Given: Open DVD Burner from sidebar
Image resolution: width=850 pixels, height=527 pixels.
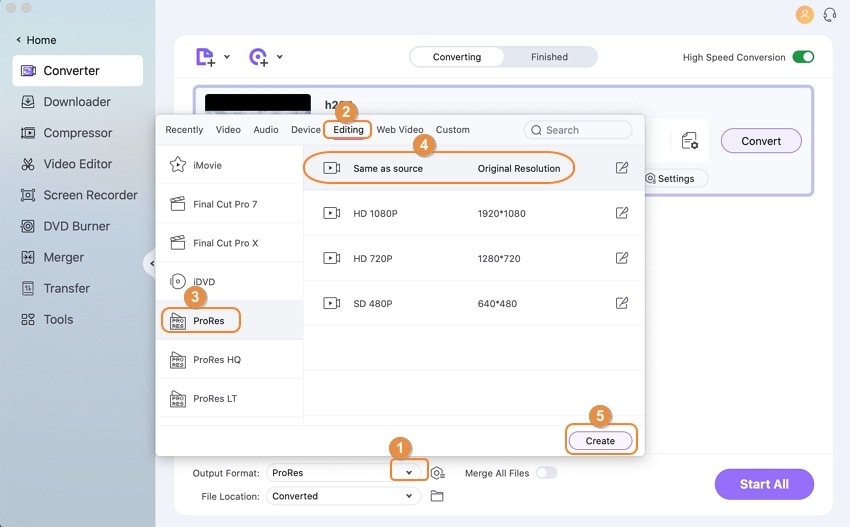Looking at the screenshot, I should (78, 226).
